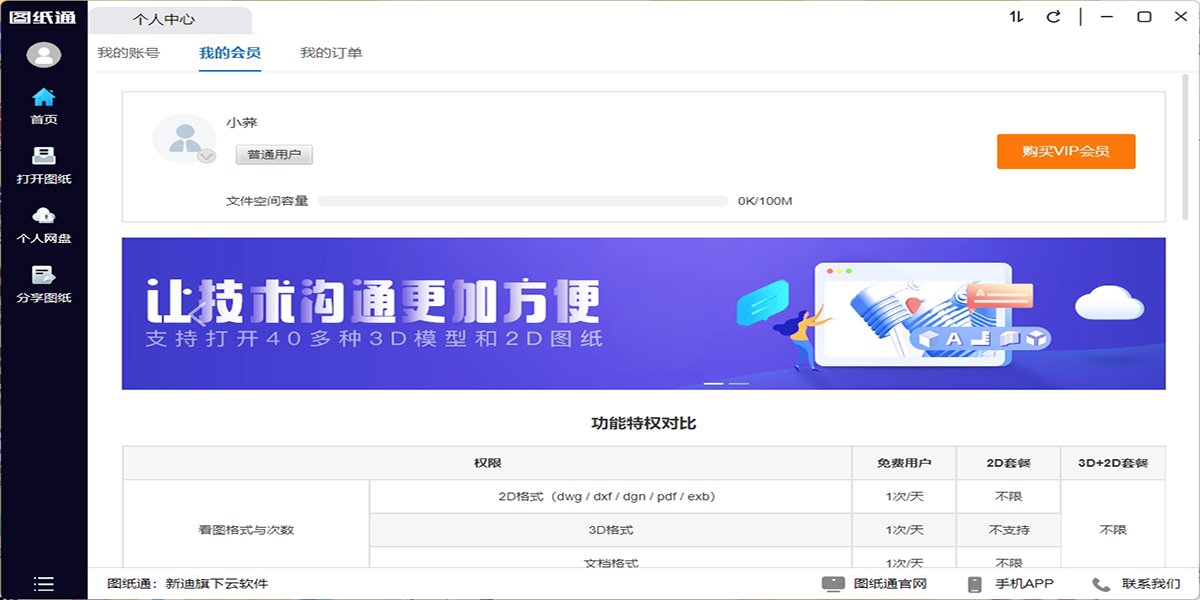Click the 分享图纸 share icon
The image size is (1200, 600).
43,275
